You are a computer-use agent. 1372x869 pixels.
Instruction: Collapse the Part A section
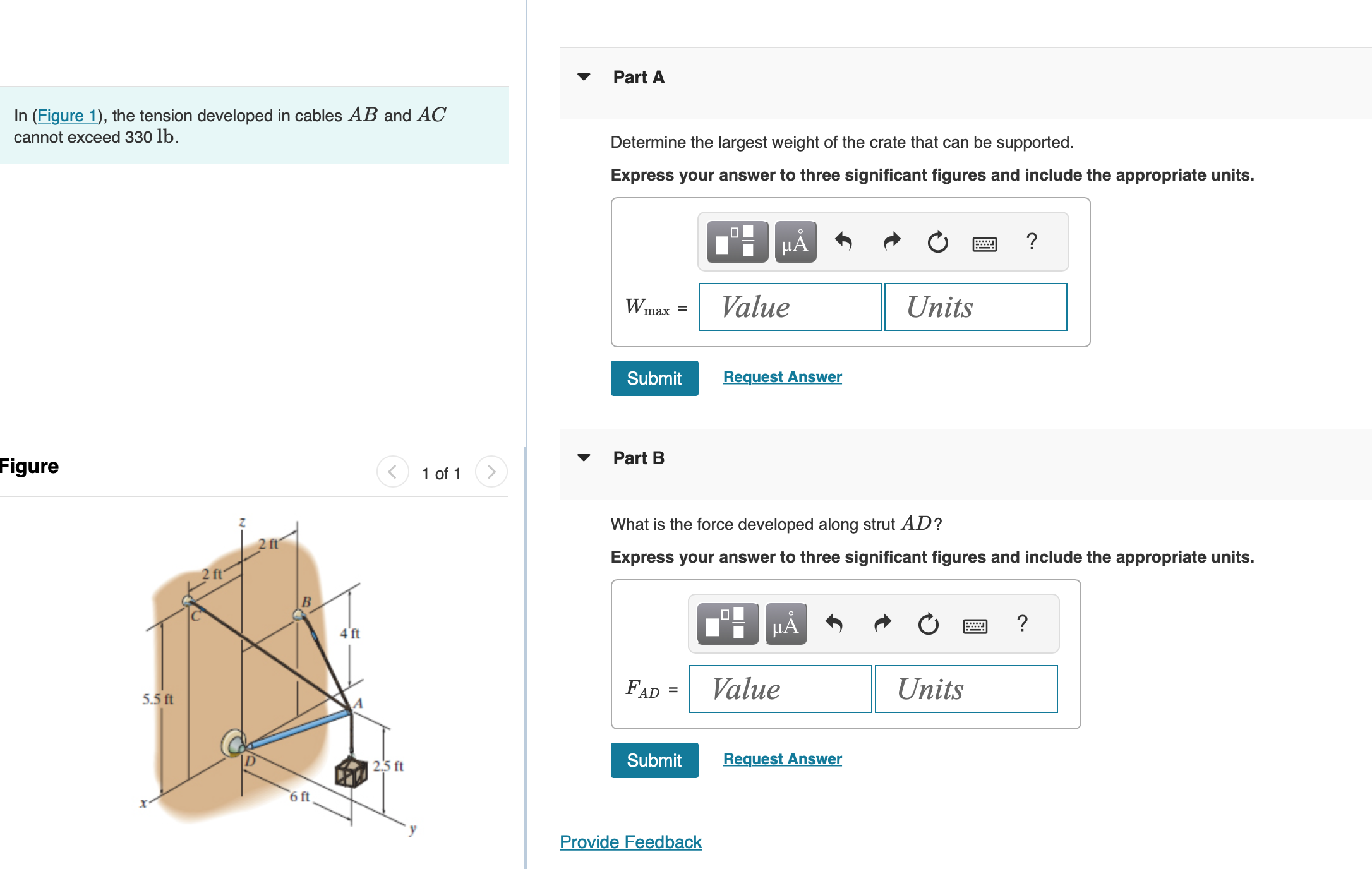[584, 76]
